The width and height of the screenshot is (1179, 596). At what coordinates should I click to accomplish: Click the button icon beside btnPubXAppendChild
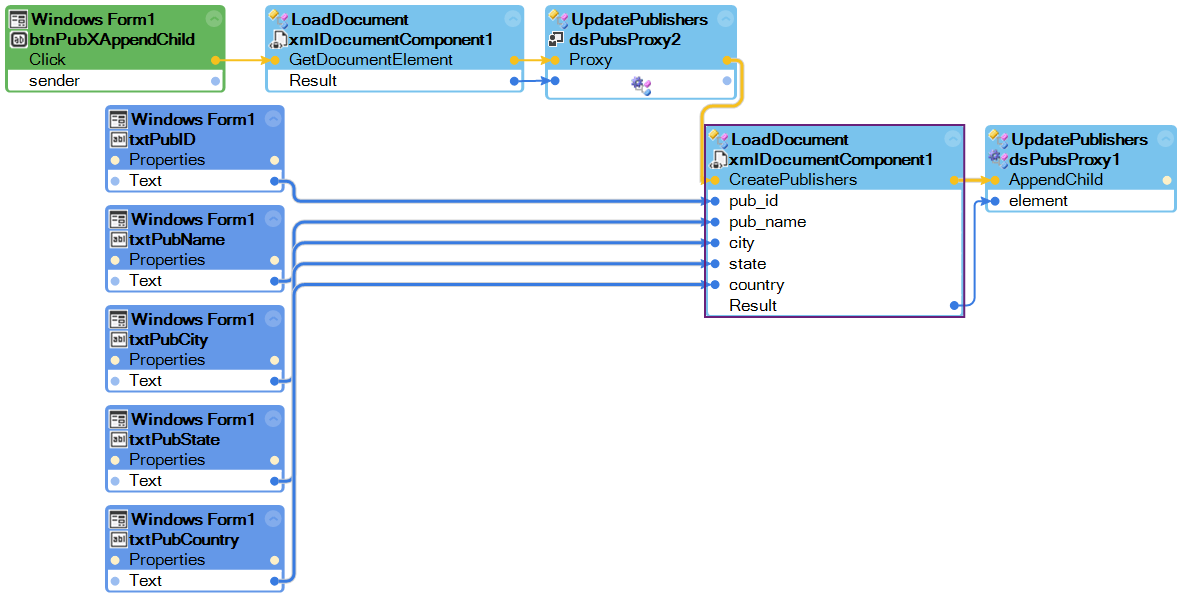[21, 40]
